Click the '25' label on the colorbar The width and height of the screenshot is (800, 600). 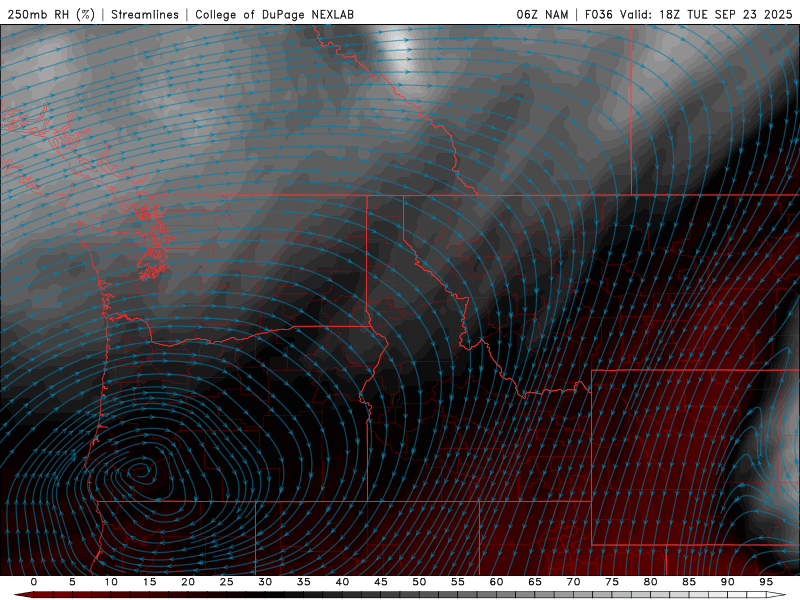tap(227, 582)
